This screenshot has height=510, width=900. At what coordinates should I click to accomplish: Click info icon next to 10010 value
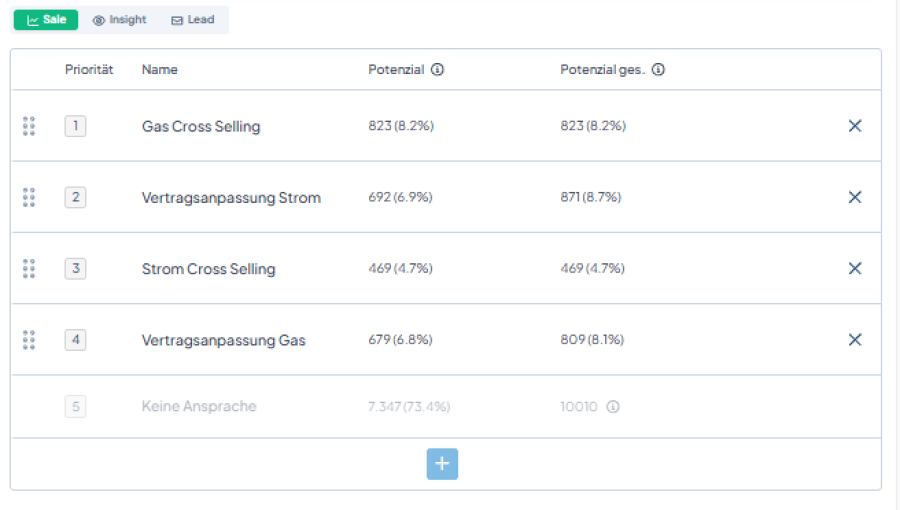613,407
